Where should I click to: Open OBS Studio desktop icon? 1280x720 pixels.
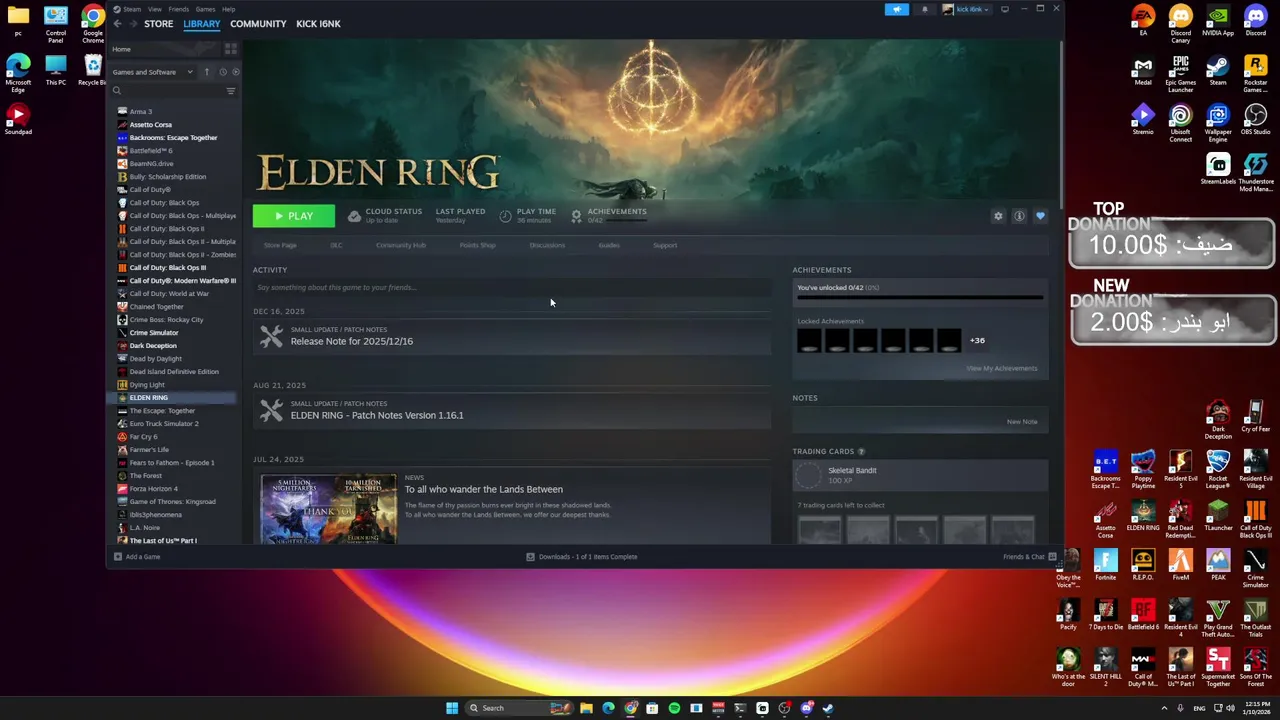click(x=1255, y=119)
